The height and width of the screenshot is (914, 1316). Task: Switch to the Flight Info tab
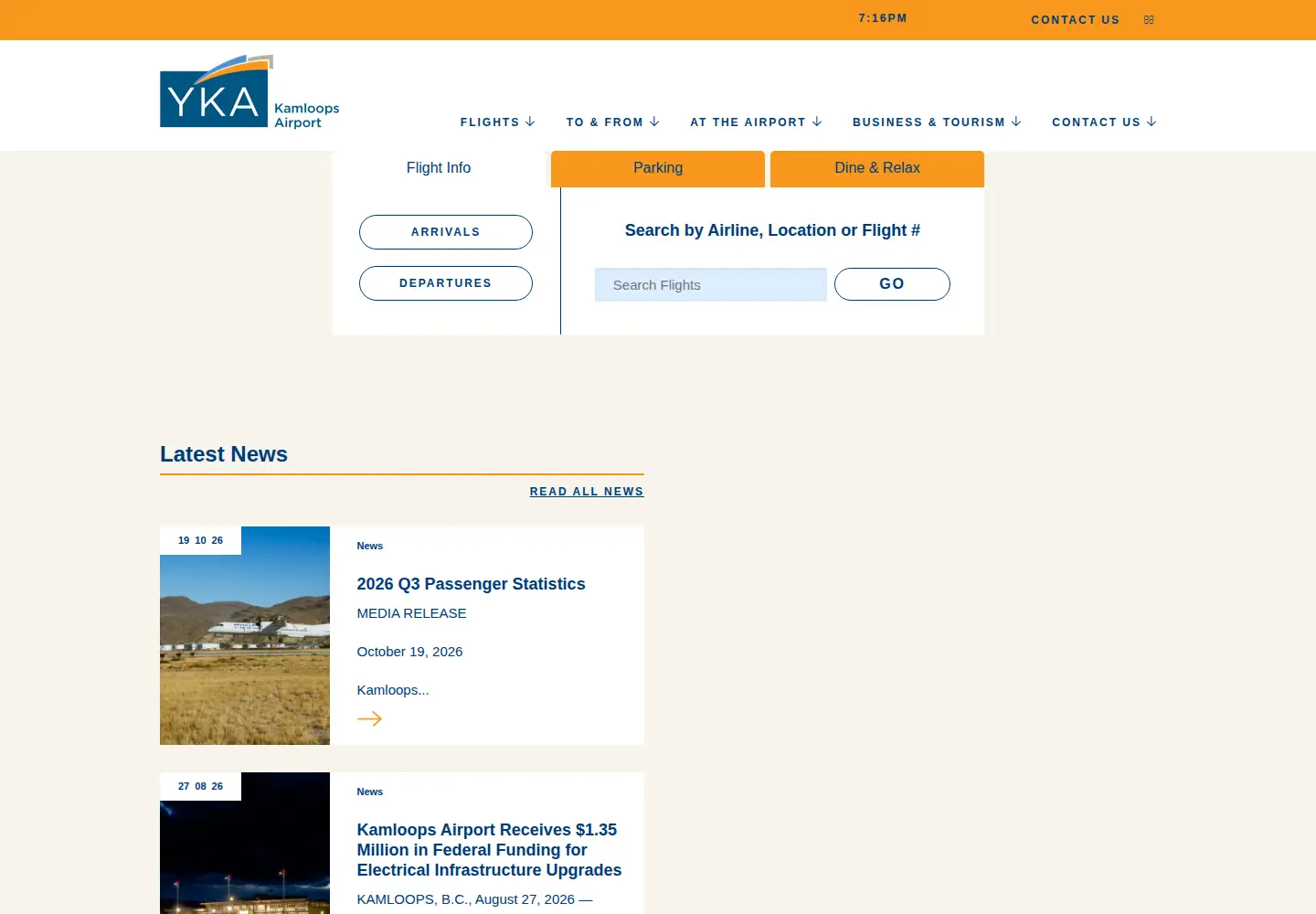click(x=439, y=168)
